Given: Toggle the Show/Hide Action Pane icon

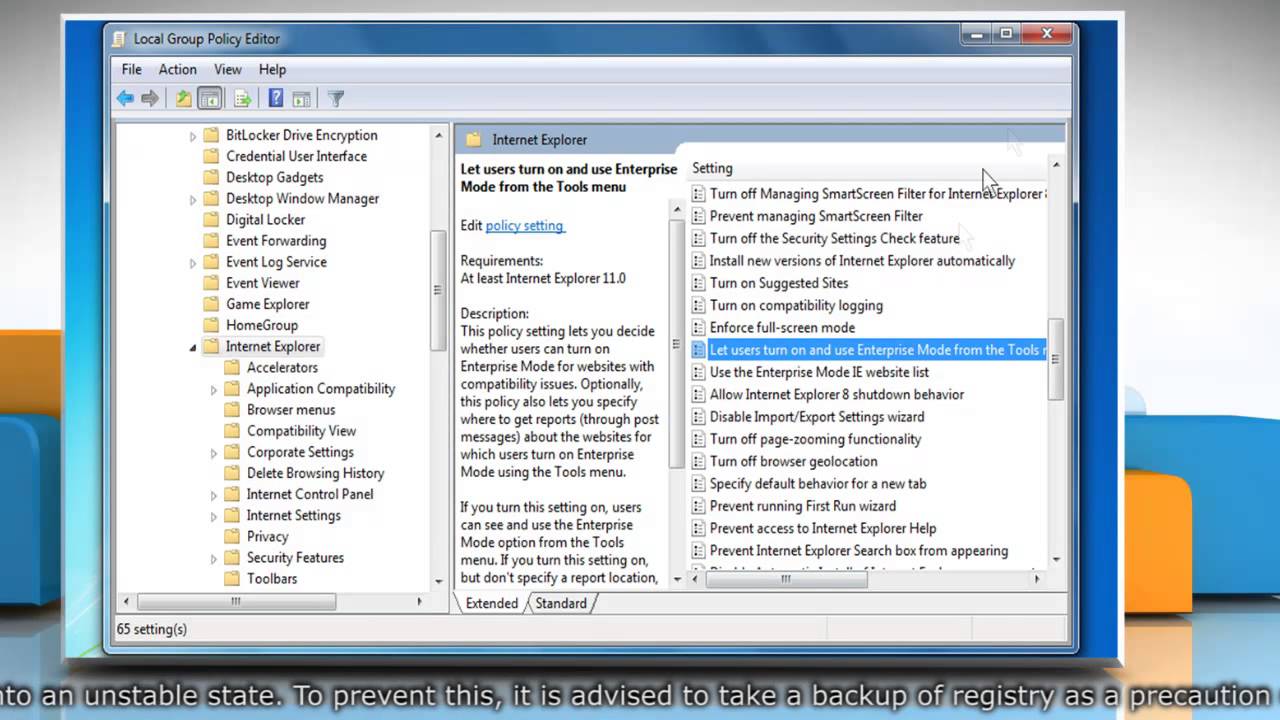Looking at the screenshot, I should (x=301, y=98).
